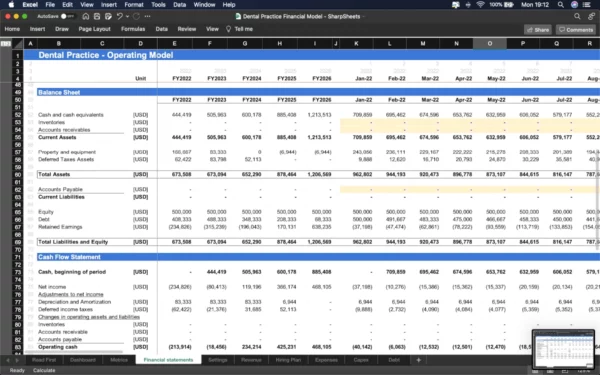
Task: Click the Tell me lightbulb icon
Action: click(x=228, y=29)
